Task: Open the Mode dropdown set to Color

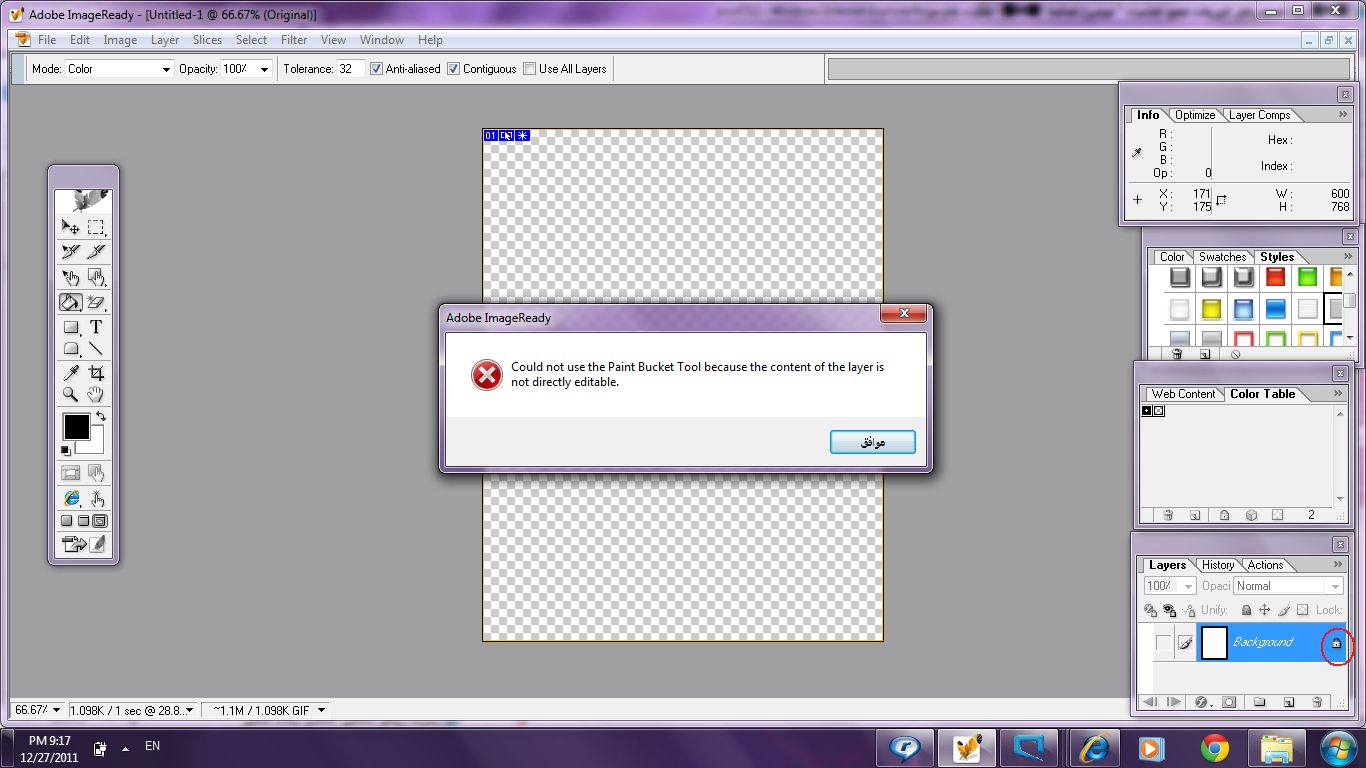Action: point(119,69)
